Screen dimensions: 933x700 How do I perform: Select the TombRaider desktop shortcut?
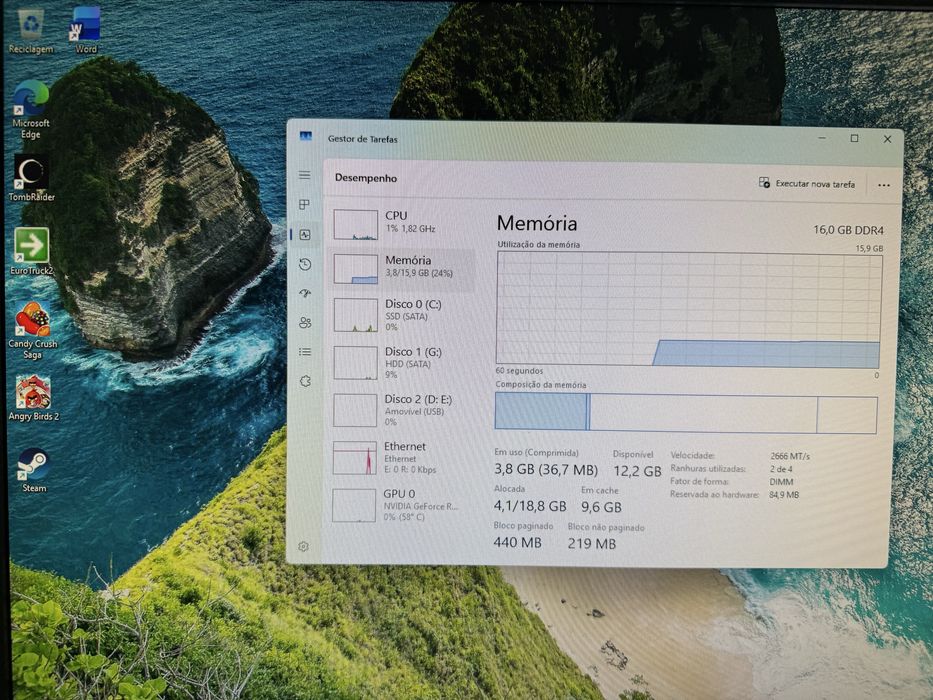pos(31,179)
